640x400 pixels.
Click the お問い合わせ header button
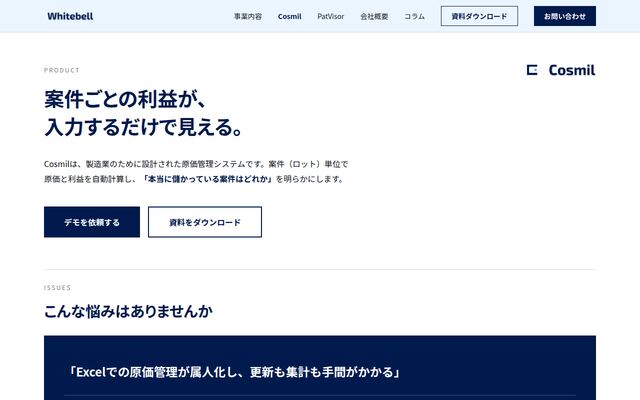pos(564,16)
